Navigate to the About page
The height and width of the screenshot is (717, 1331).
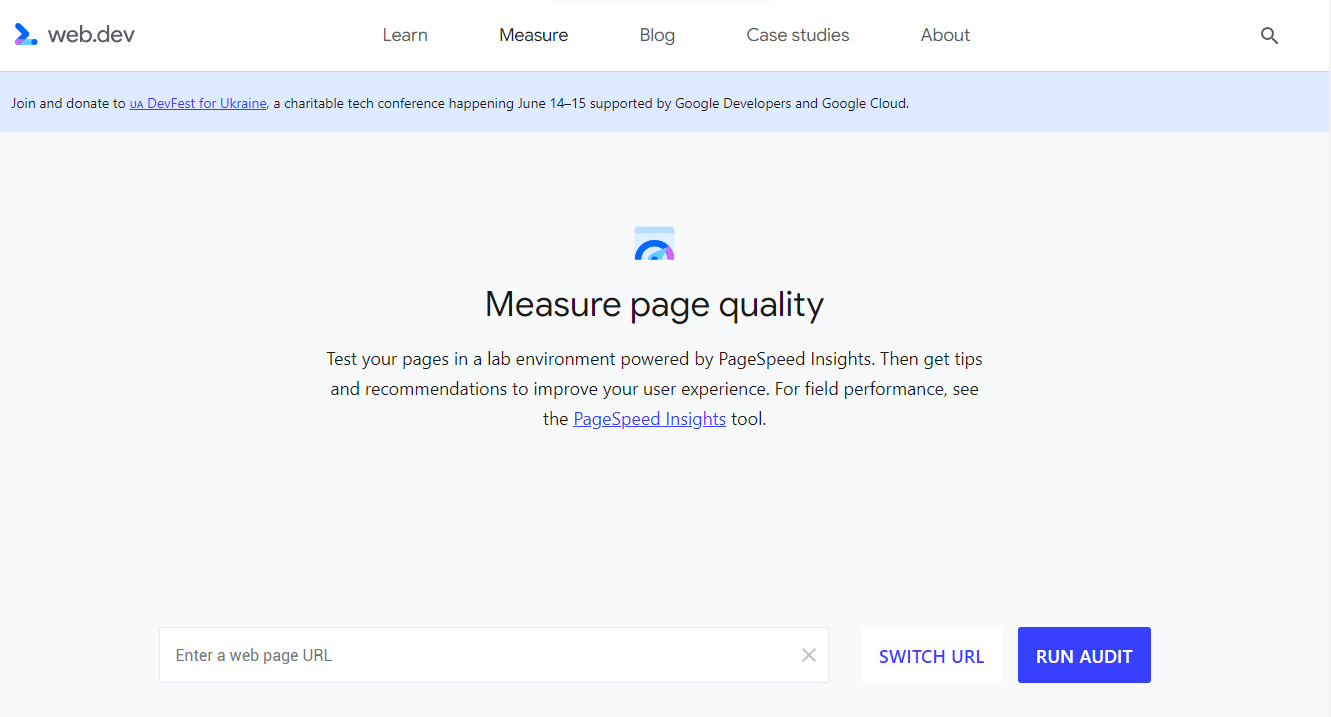point(944,34)
